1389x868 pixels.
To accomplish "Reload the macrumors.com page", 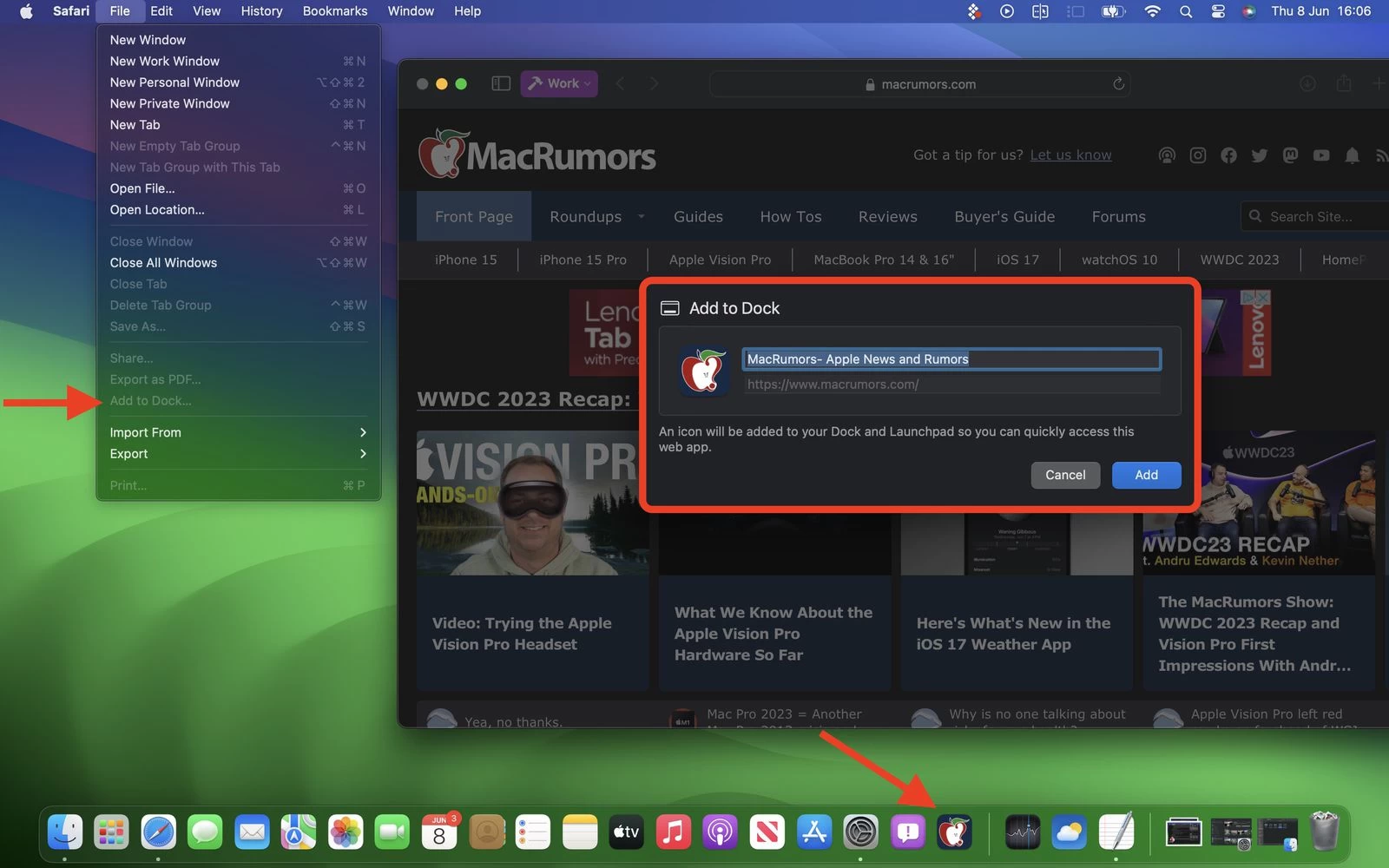I will point(1118,83).
